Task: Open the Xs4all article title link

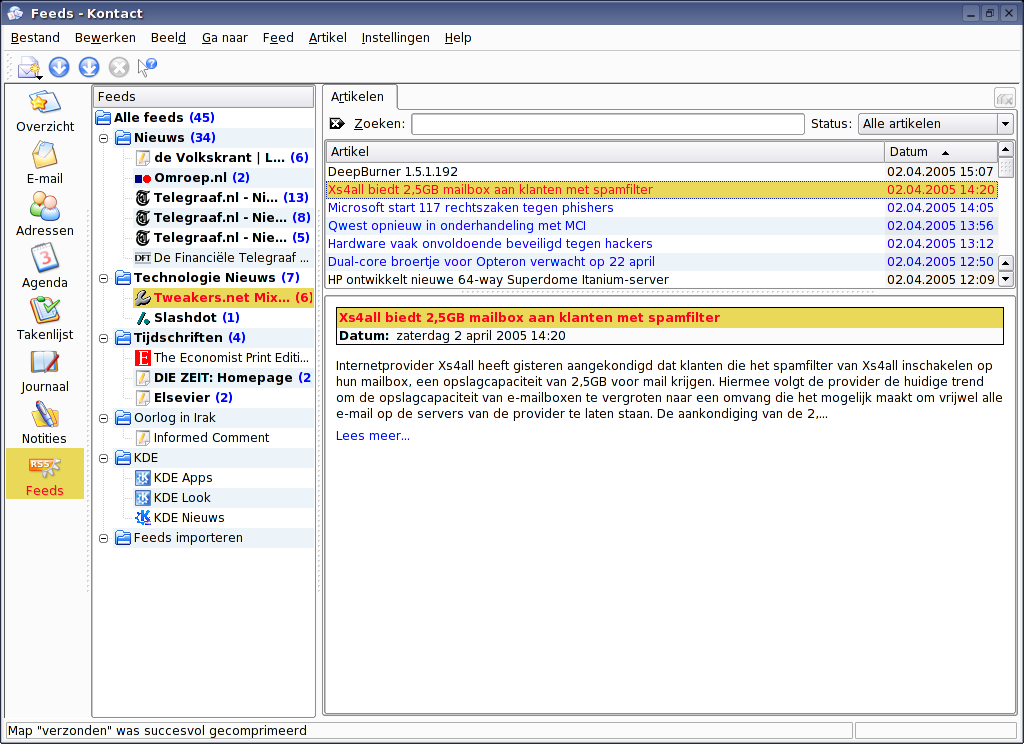Action: (x=529, y=318)
